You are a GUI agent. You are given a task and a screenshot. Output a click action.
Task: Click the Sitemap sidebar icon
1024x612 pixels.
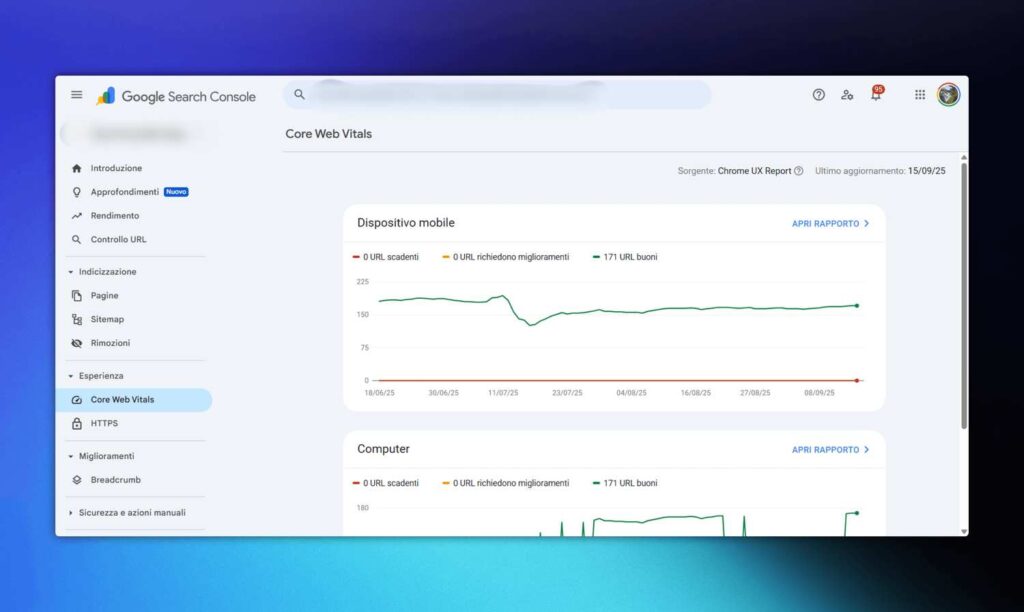click(x=77, y=319)
